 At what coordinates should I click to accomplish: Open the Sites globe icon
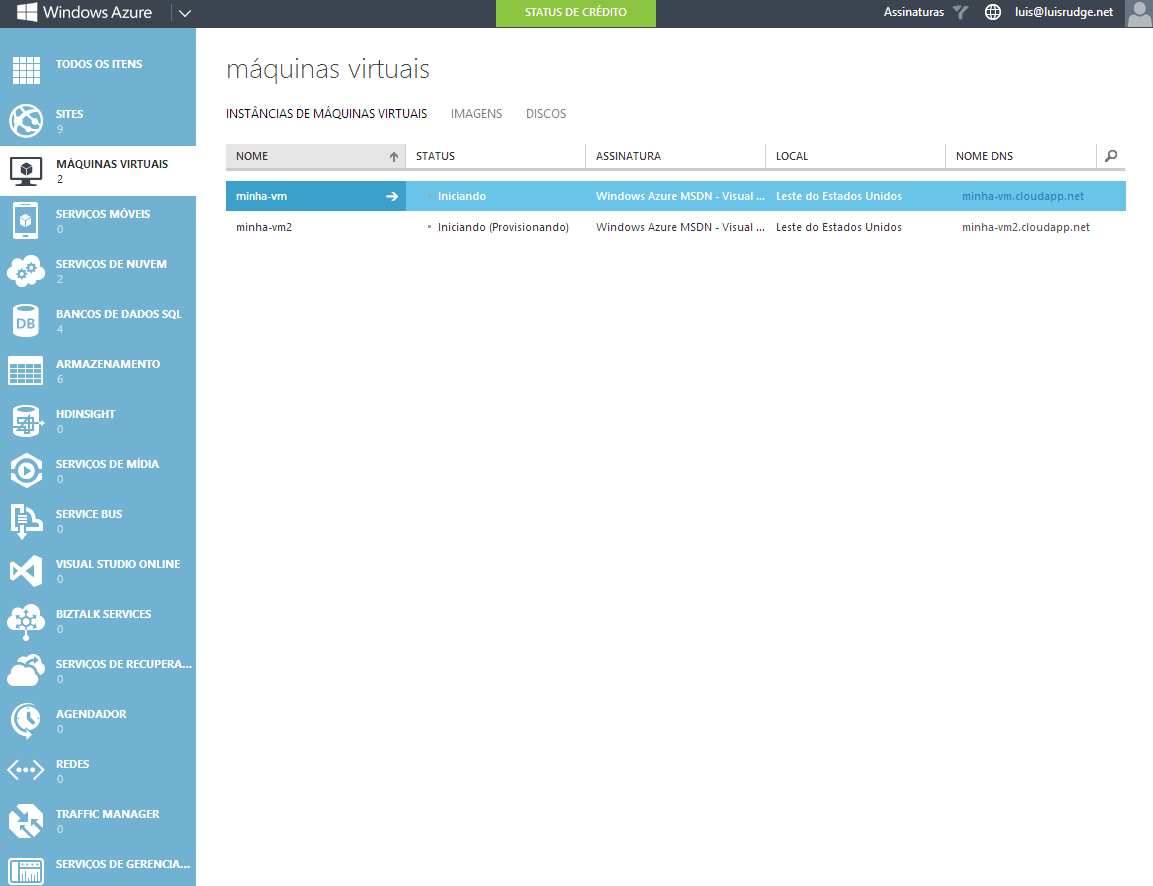[x=26, y=121]
